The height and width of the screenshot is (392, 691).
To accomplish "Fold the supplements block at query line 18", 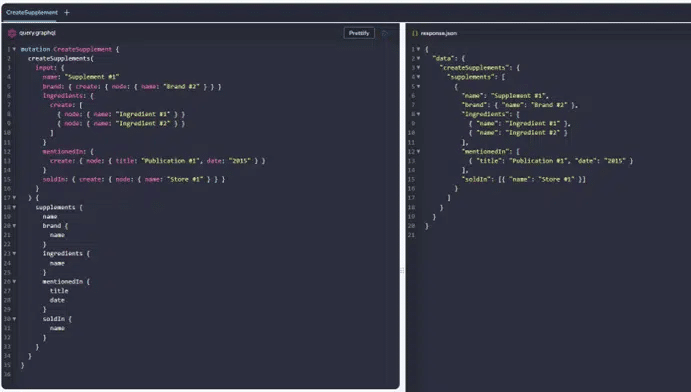I will point(15,207).
